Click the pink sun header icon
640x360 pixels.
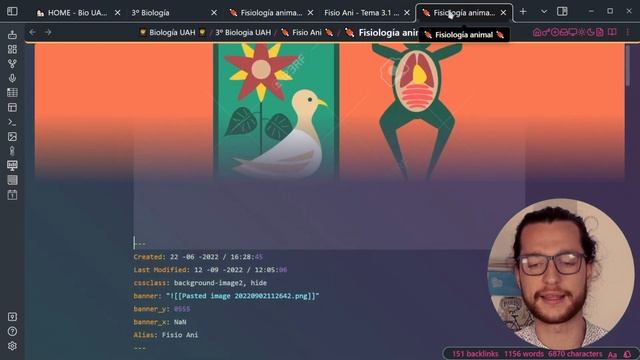click(582, 32)
